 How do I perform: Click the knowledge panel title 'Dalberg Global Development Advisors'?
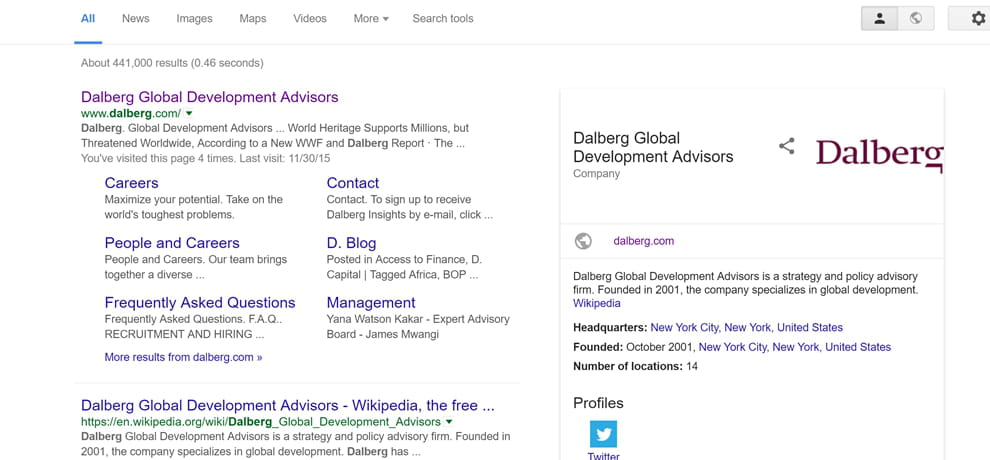[x=653, y=147]
